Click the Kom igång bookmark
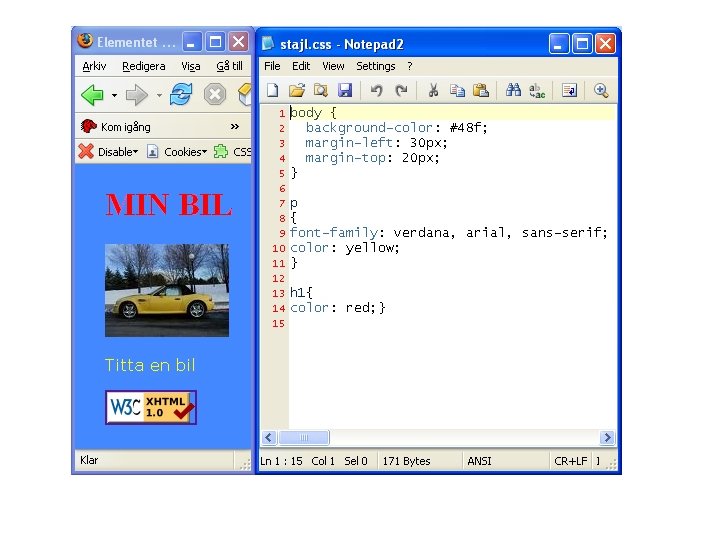The height and width of the screenshot is (540, 720). pyautogui.click(x=116, y=127)
